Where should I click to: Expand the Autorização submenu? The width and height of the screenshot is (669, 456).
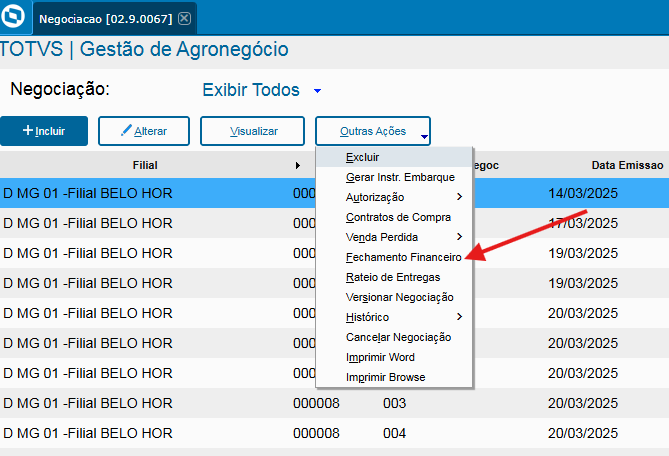point(394,197)
